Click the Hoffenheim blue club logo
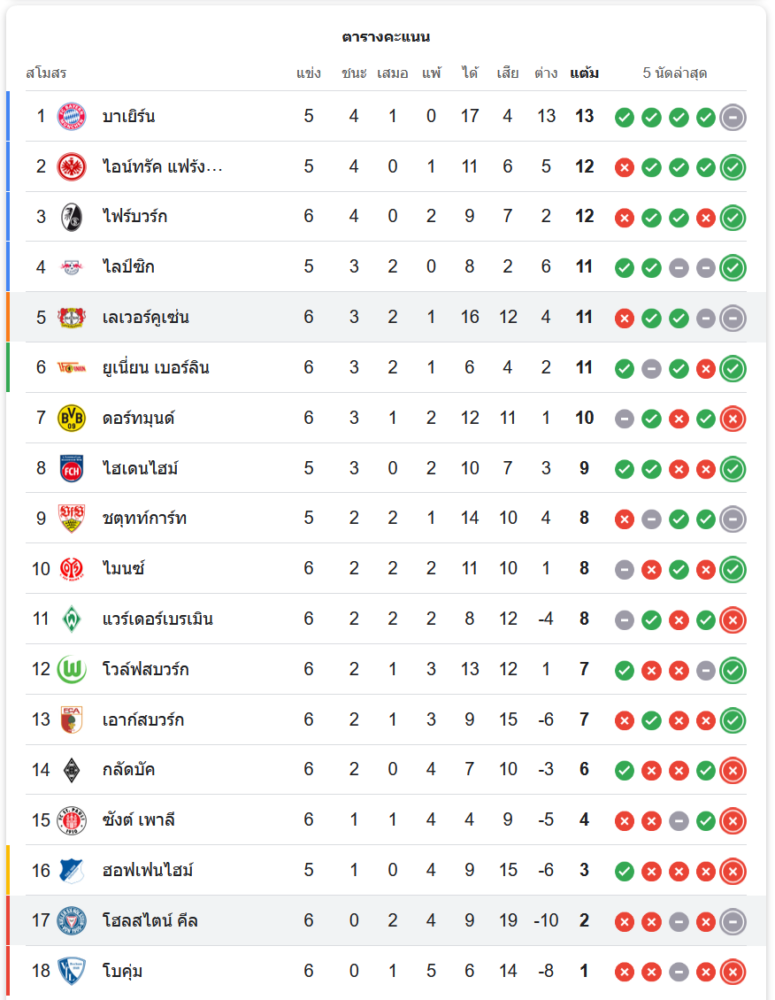Viewport: 775px width, 1000px height. click(x=72, y=870)
